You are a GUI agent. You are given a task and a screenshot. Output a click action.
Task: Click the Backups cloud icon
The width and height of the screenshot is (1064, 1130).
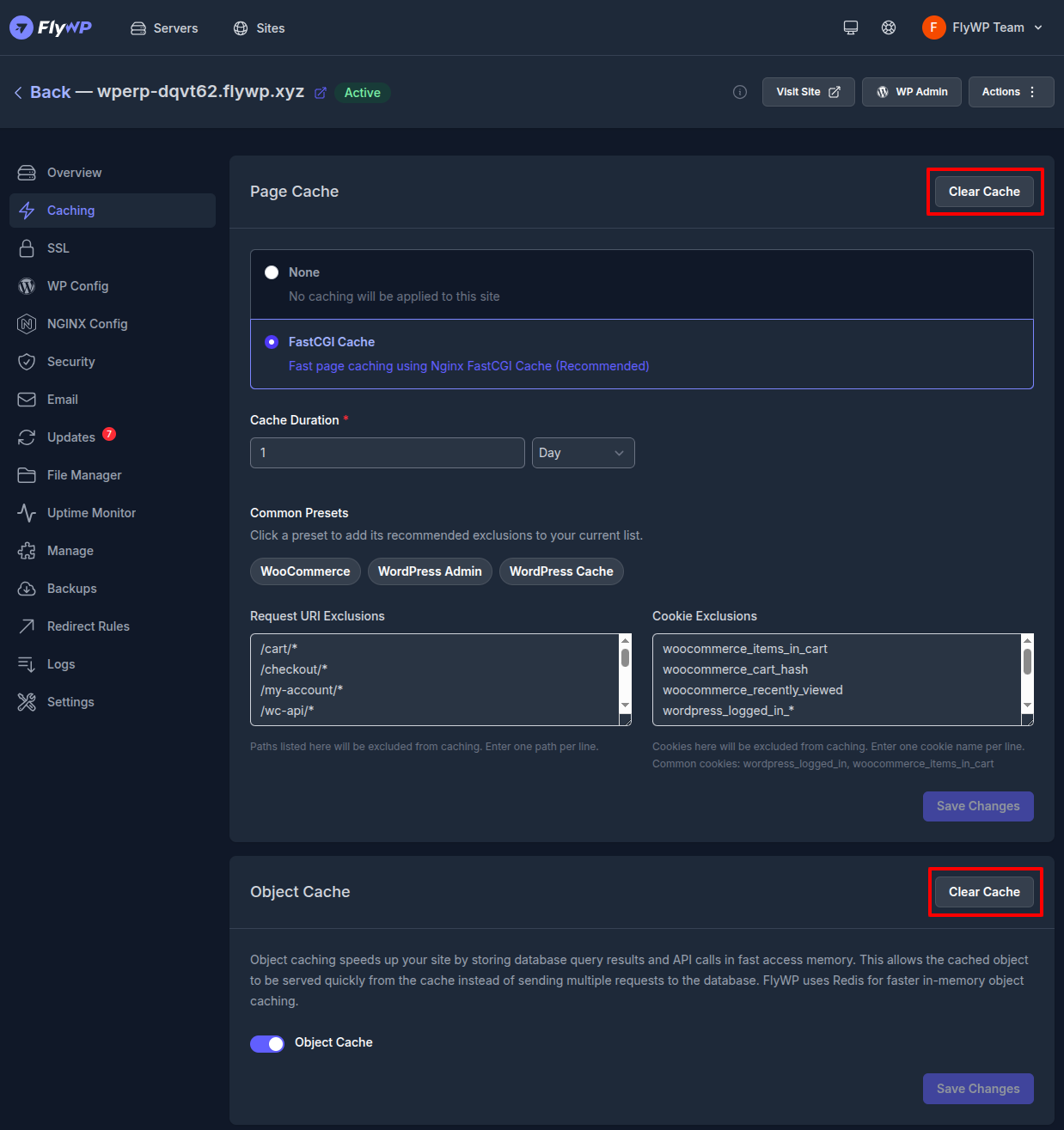pyautogui.click(x=27, y=589)
